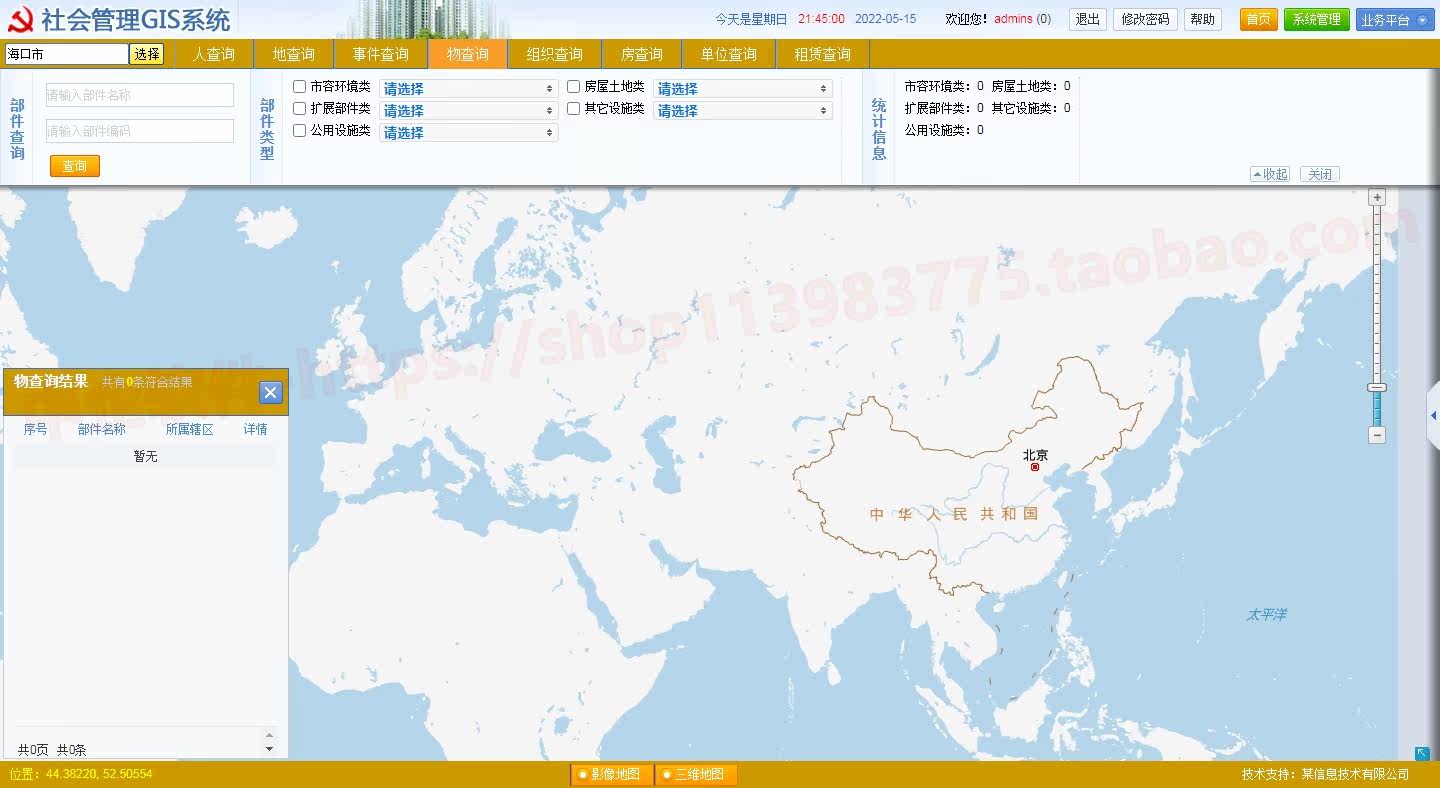The width and height of the screenshot is (1440, 788).
Task: Click the admins username text
Action: (x=1013, y=19)
